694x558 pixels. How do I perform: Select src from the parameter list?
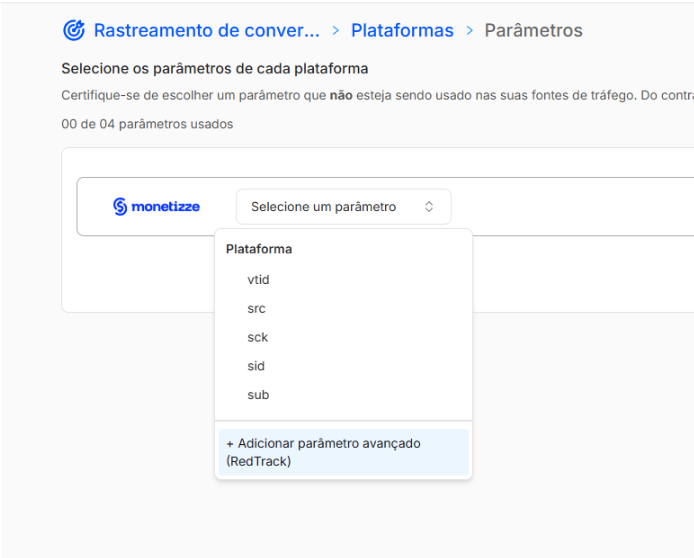[x=256, y=309]
